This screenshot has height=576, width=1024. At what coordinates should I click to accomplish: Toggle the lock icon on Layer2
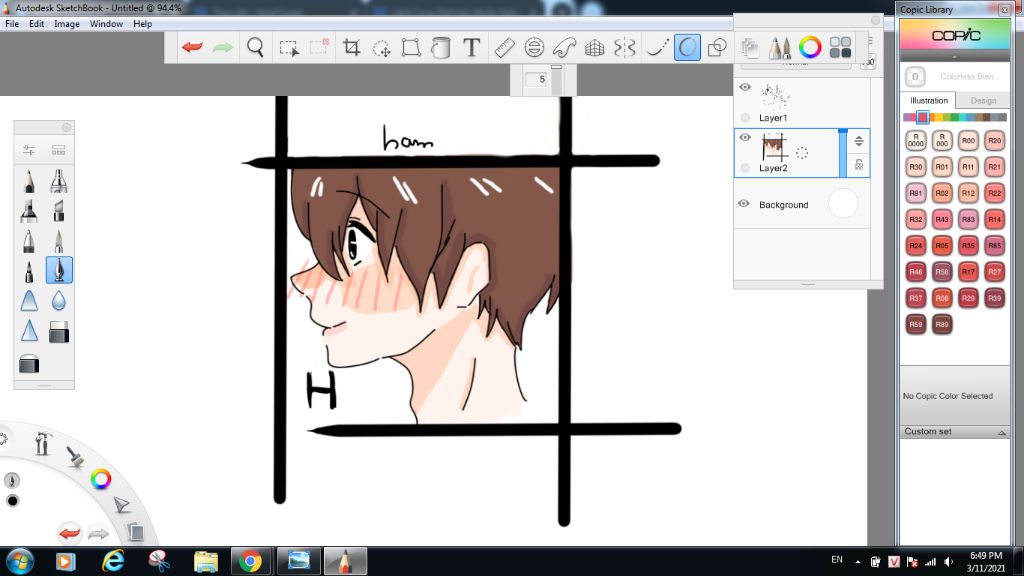859,165
